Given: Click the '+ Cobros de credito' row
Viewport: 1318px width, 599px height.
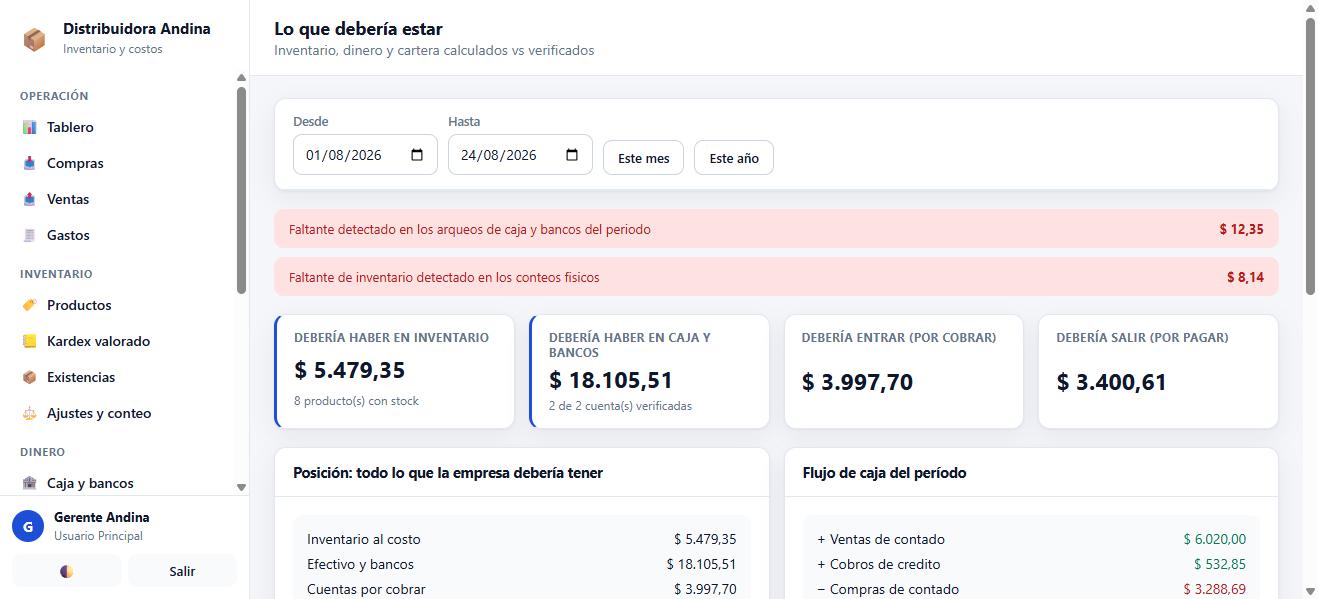Looking at the screenshot, I should pyautogui.click(x=1031, y=564).
